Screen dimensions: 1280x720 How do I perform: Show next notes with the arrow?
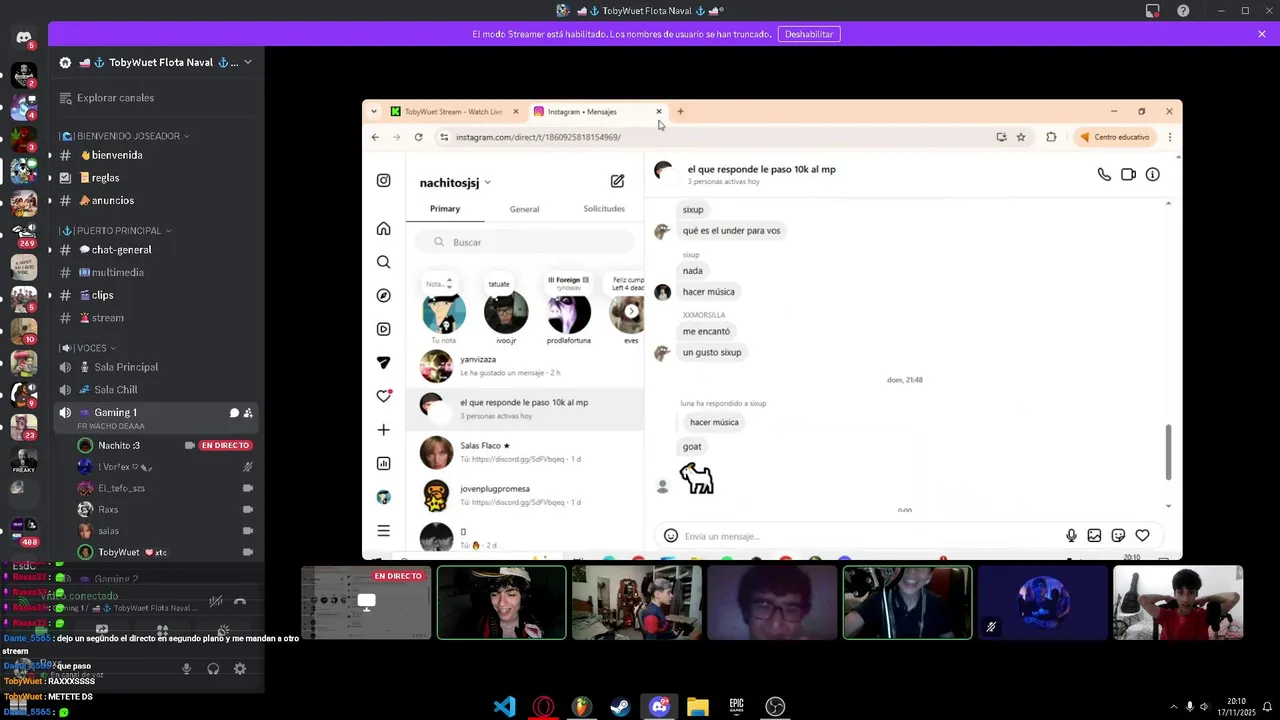coord(631,311)
